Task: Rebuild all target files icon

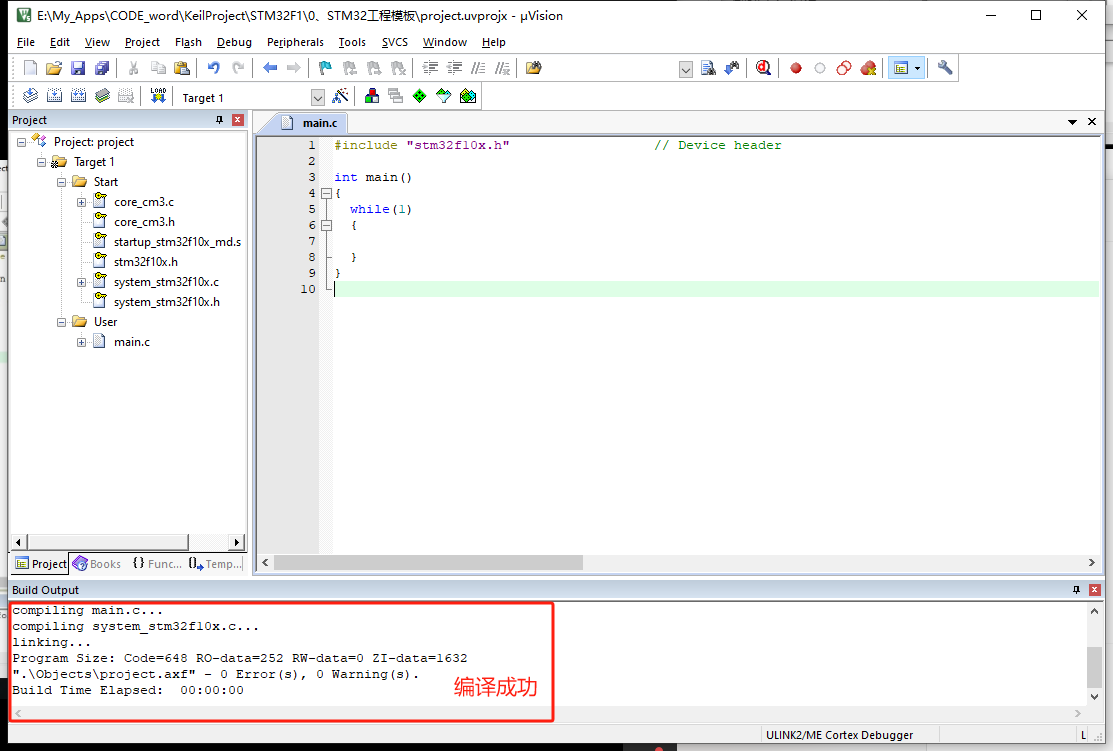Action: 79,96
